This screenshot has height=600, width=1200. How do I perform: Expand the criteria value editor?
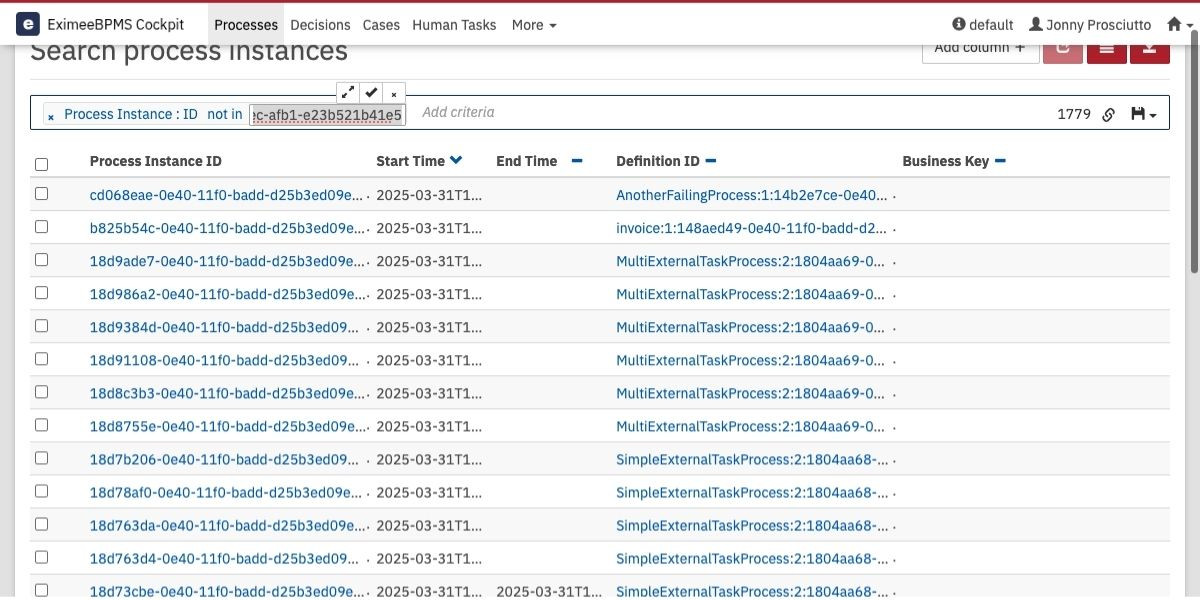(347, 92)
